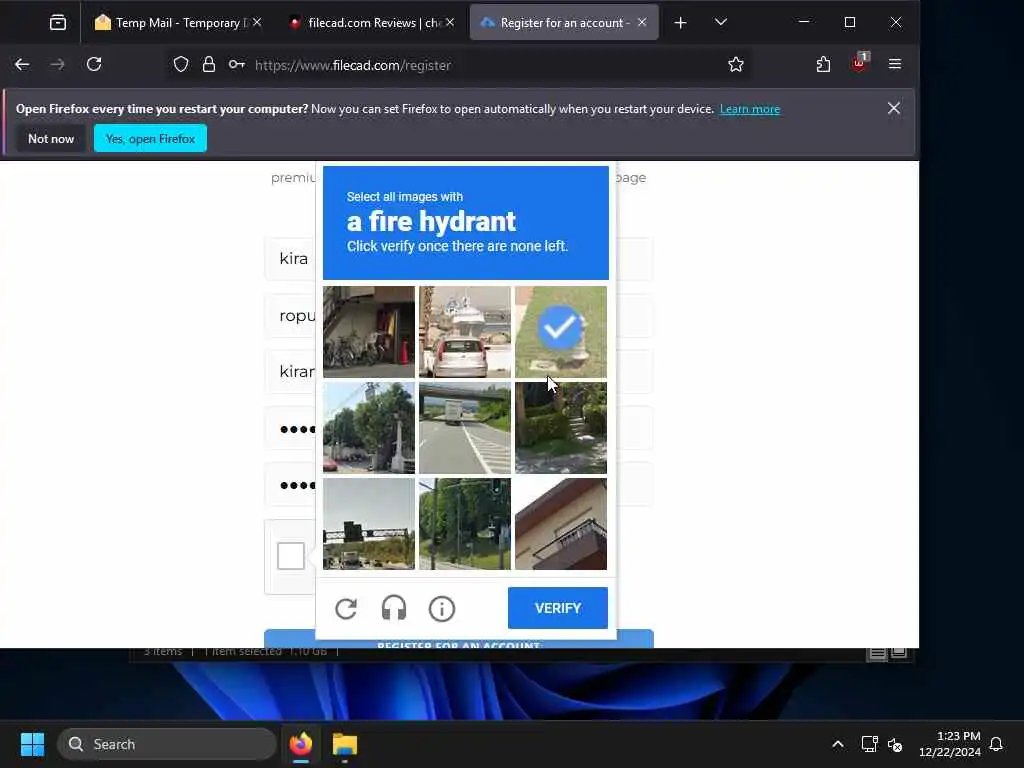The image size is (1024, 768).
Task: Open the Firefox extensions puzzle icon
Action: [824, 65]
